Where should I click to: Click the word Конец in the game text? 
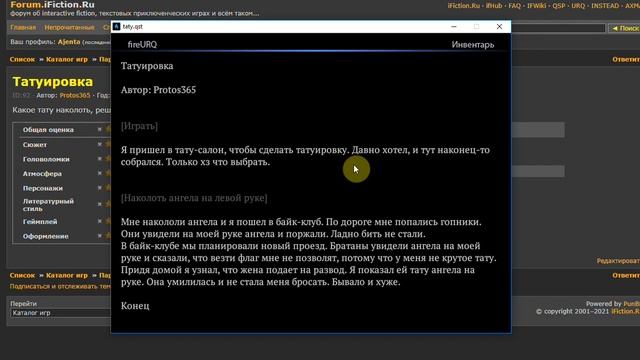pyautogui.click(x=135, y=306)
